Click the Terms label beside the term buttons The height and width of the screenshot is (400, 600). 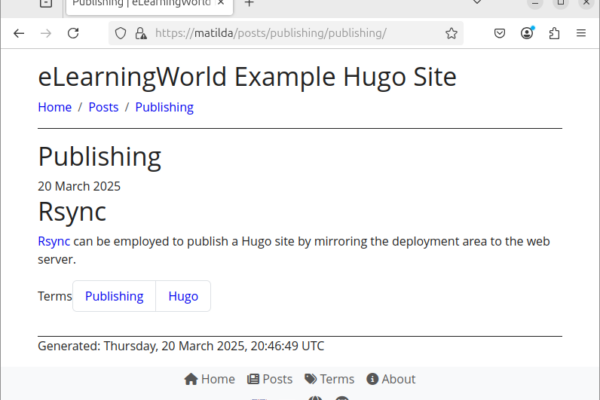(55, 296)
